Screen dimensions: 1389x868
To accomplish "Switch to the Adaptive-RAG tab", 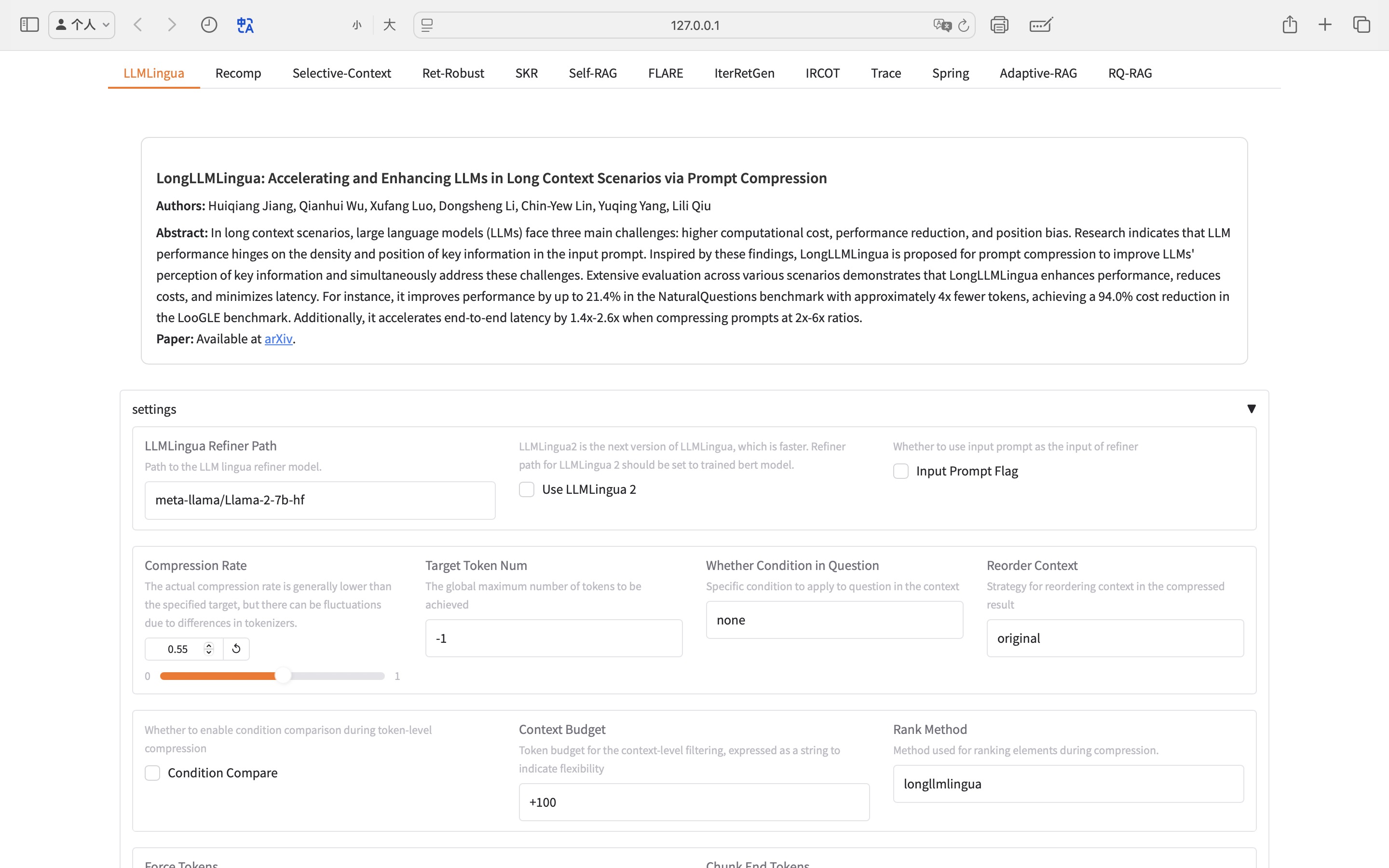I will (x=1038, y=73).
